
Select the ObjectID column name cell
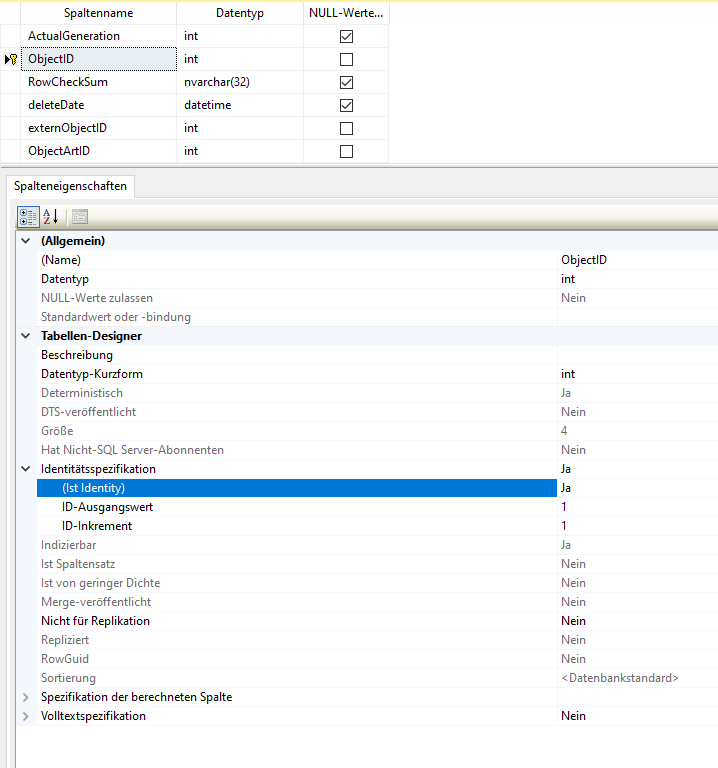point(98,59)
